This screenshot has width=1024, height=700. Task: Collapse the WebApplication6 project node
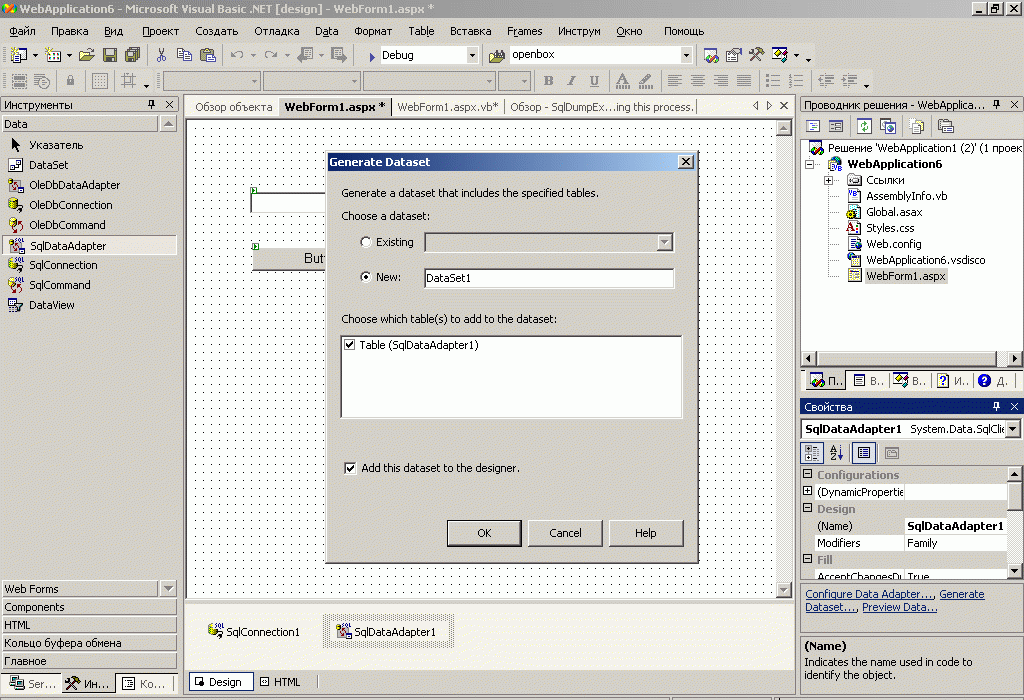tap(810, 165)
